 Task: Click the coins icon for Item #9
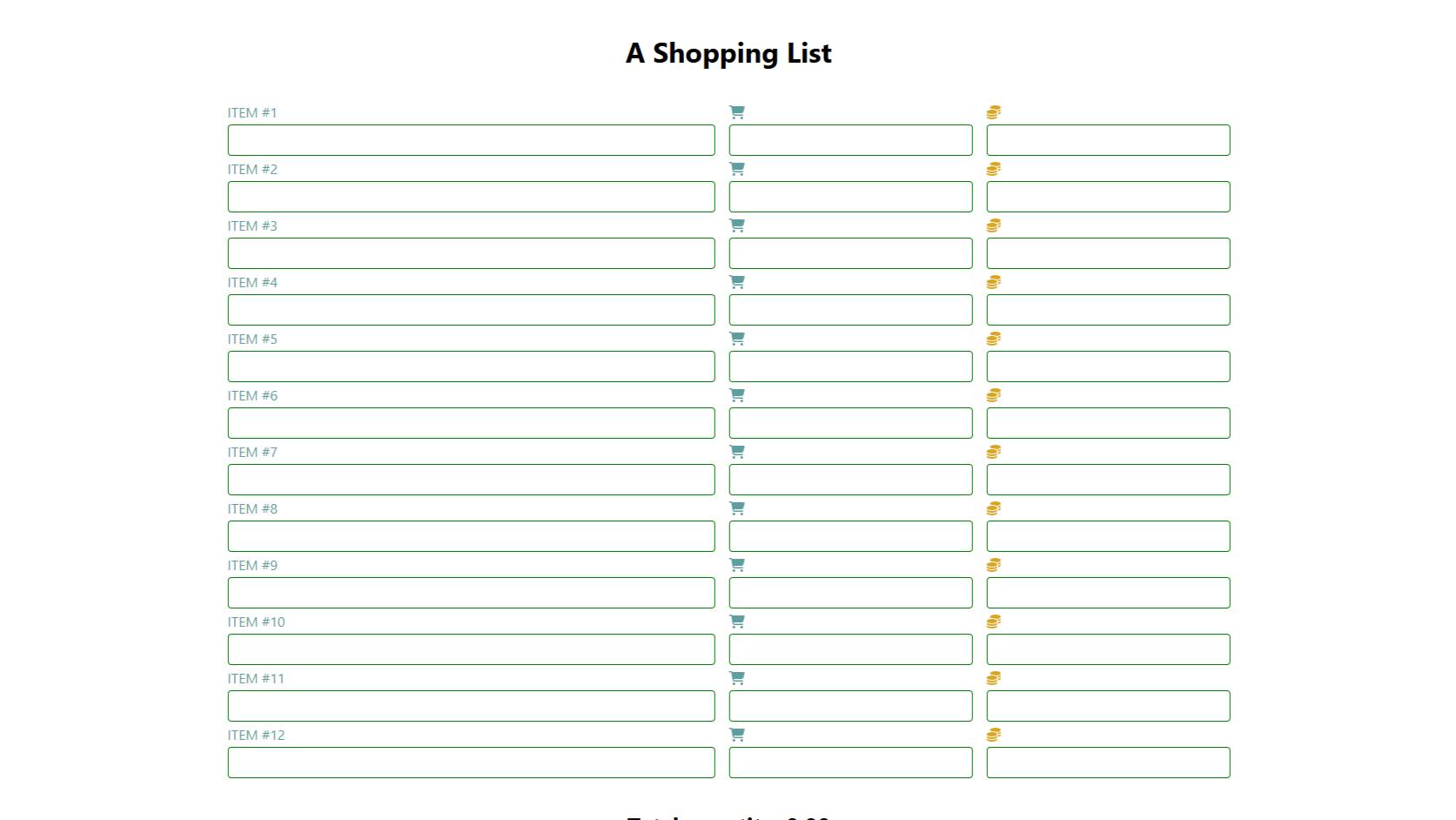(x=994, y=565)
